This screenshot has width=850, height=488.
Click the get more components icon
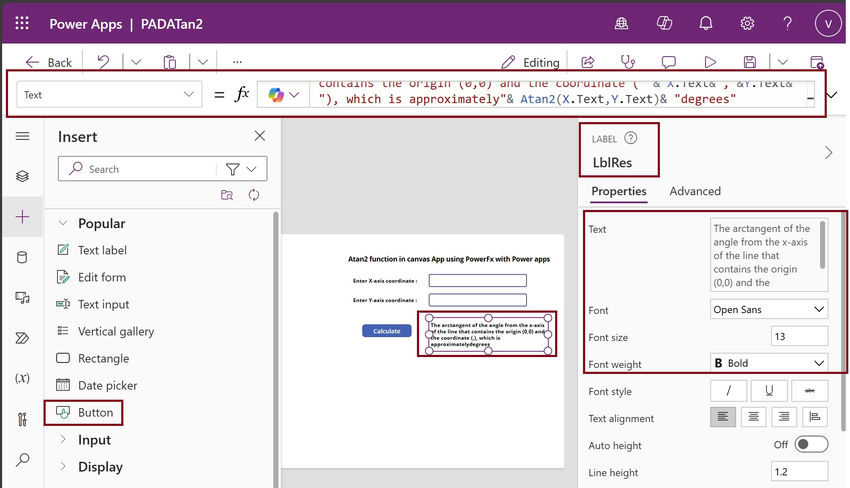[227, 195]
